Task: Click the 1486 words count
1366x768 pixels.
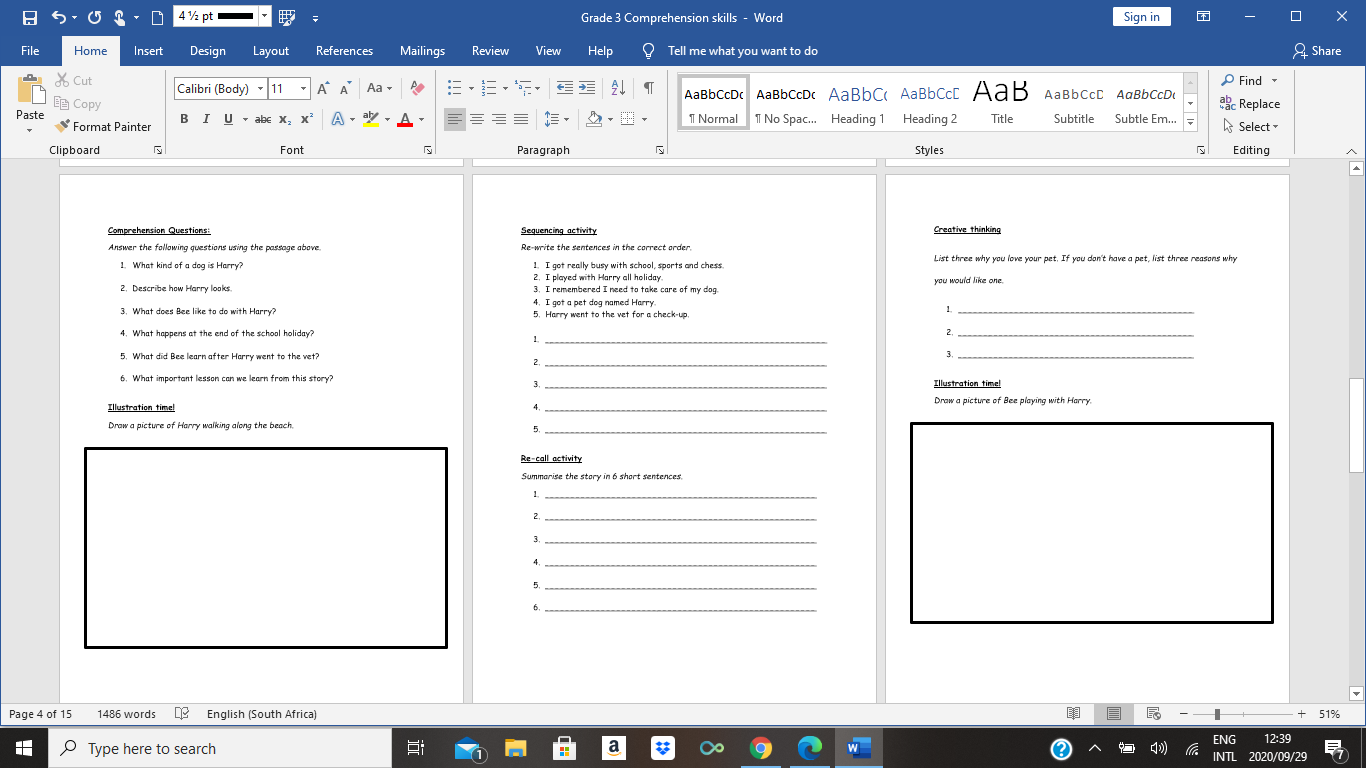Action: pyautogui.click(x=126, y=714)
